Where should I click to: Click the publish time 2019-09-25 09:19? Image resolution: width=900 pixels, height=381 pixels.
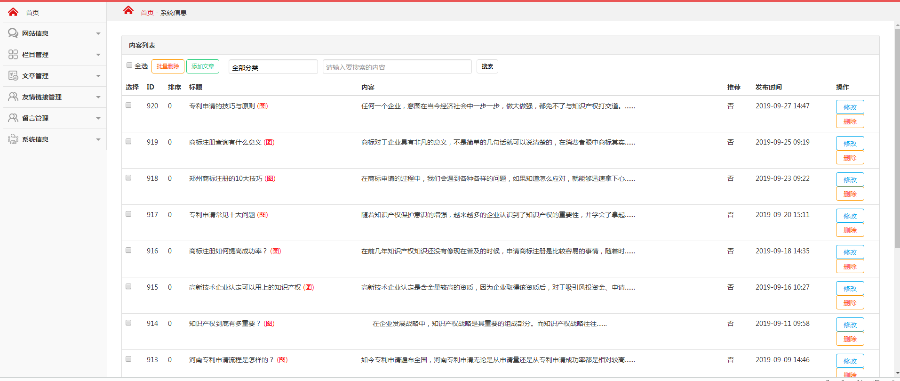pyautogui.click(x=782, y=142)
